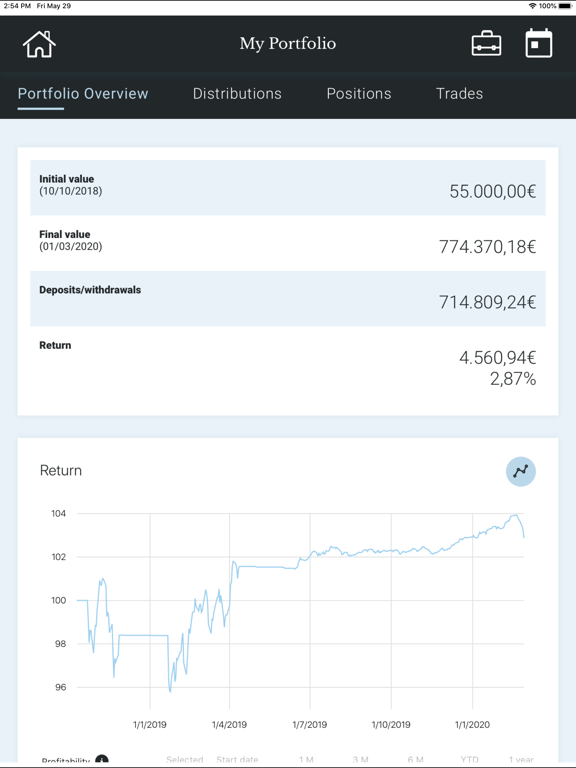Viewport: 576px width, 768px height.
Task: Switch to the Positions tab
Action: [359, 94]
